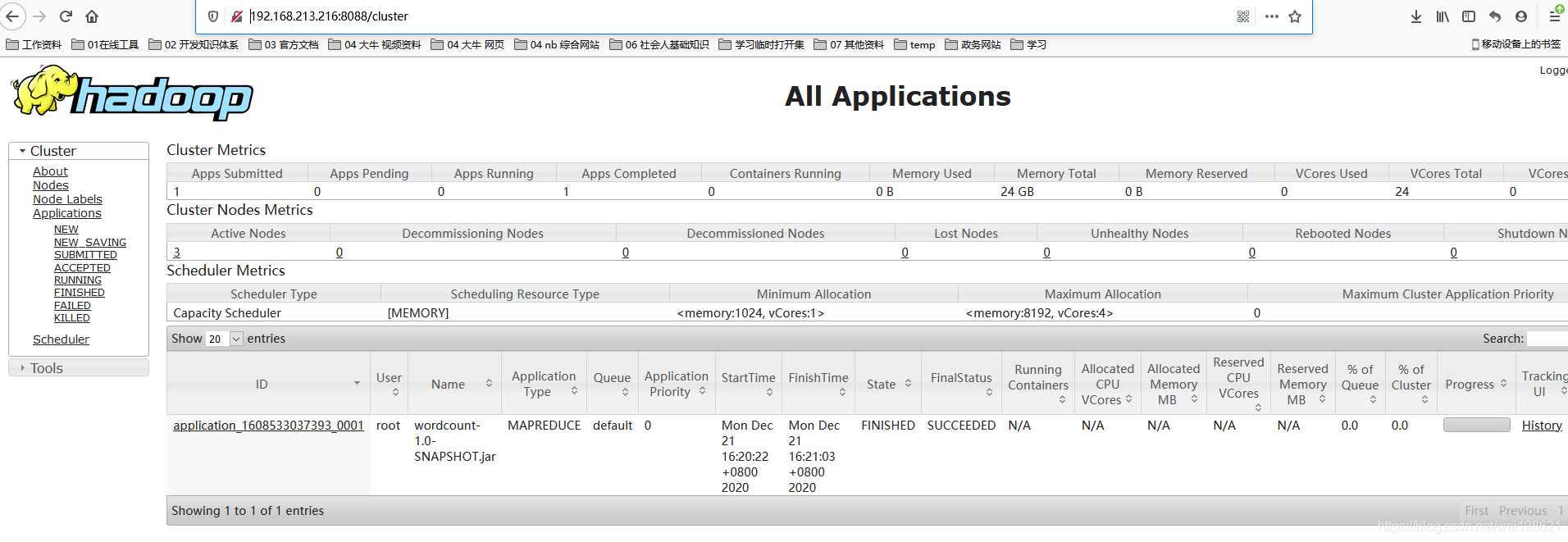
Task: Sort the table by State column
Action: 888,384
